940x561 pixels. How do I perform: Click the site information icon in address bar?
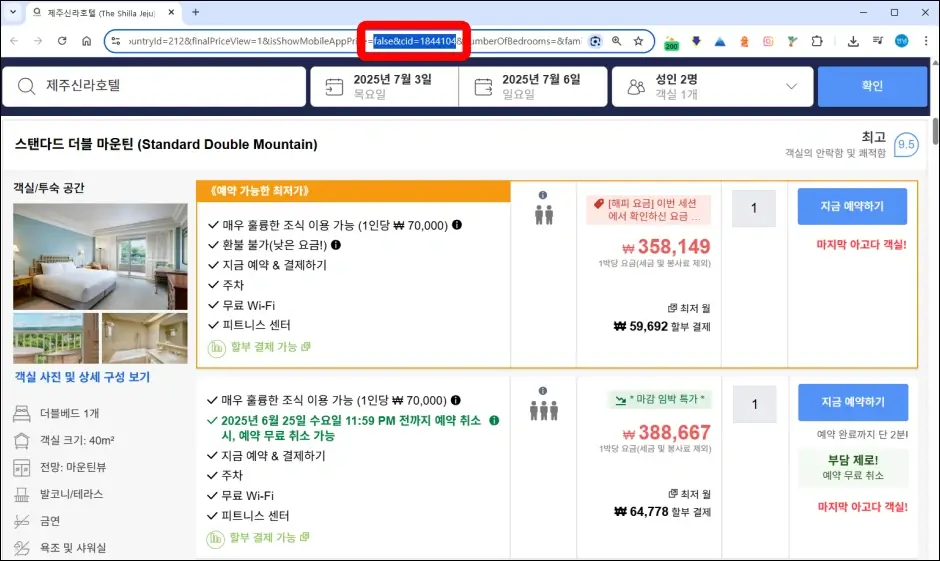coord(116,41)
